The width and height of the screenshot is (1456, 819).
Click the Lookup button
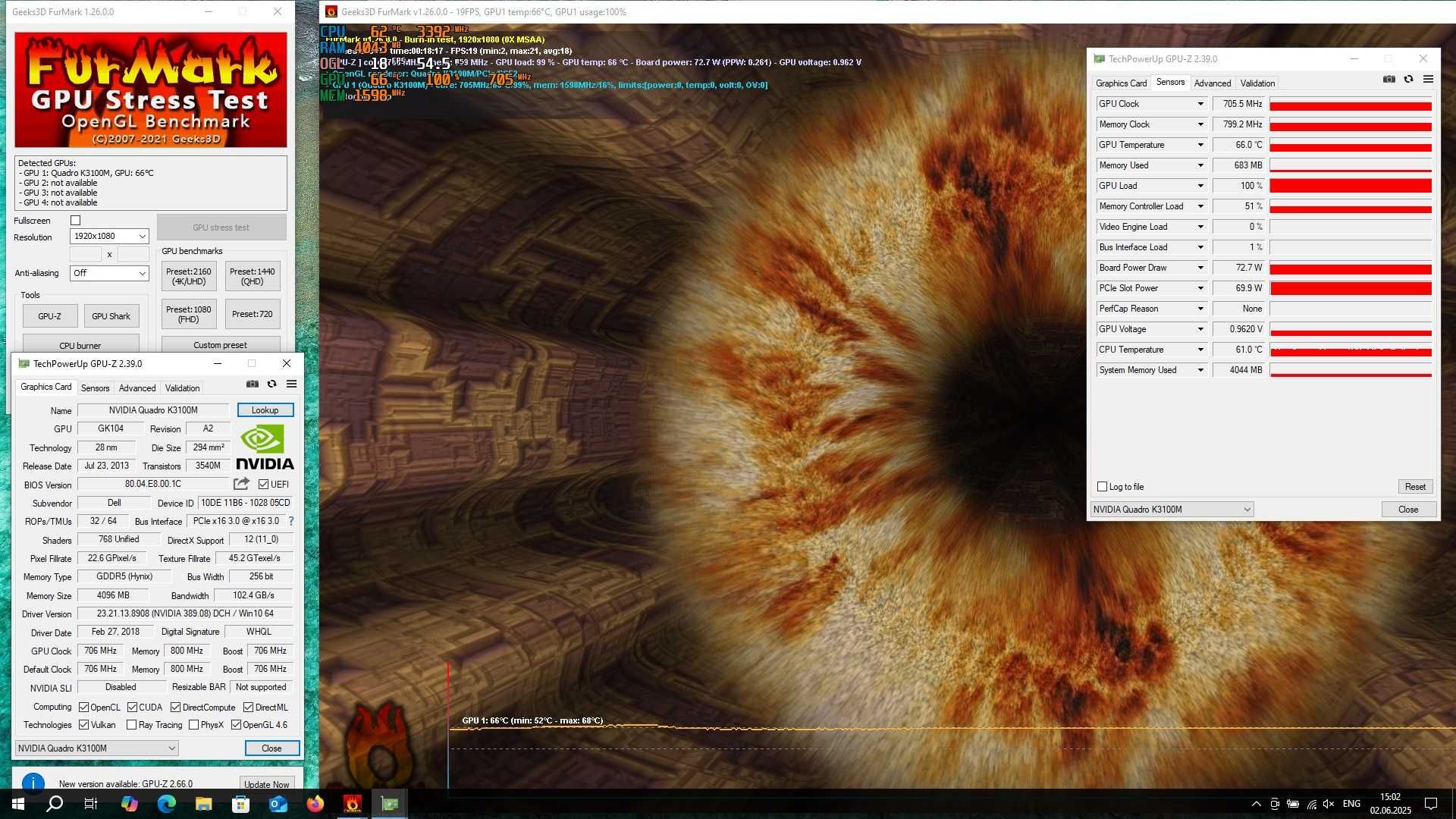coord(265,410)
